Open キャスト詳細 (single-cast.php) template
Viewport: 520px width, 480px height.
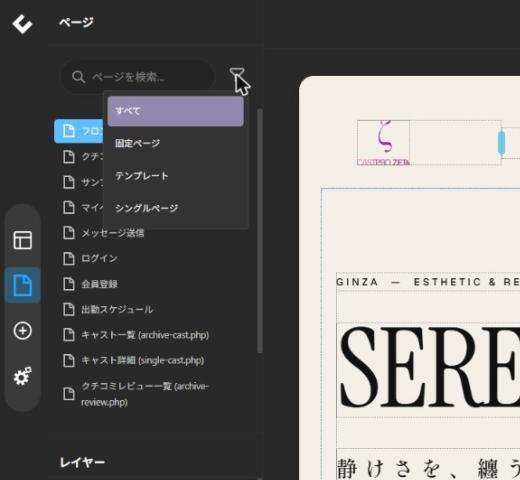(143, 360)
